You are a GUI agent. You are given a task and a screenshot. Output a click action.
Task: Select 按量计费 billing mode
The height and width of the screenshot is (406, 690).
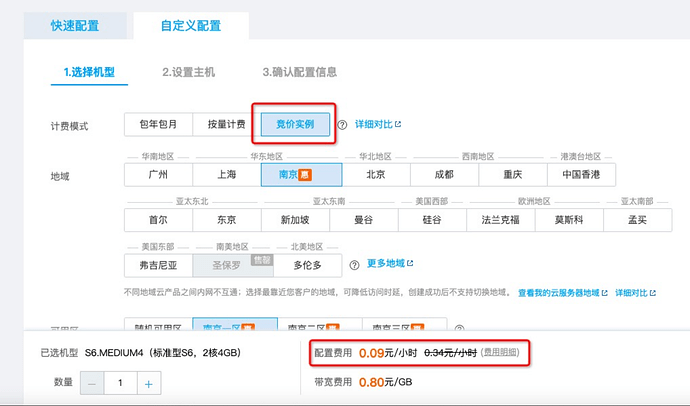pos(227,124)
